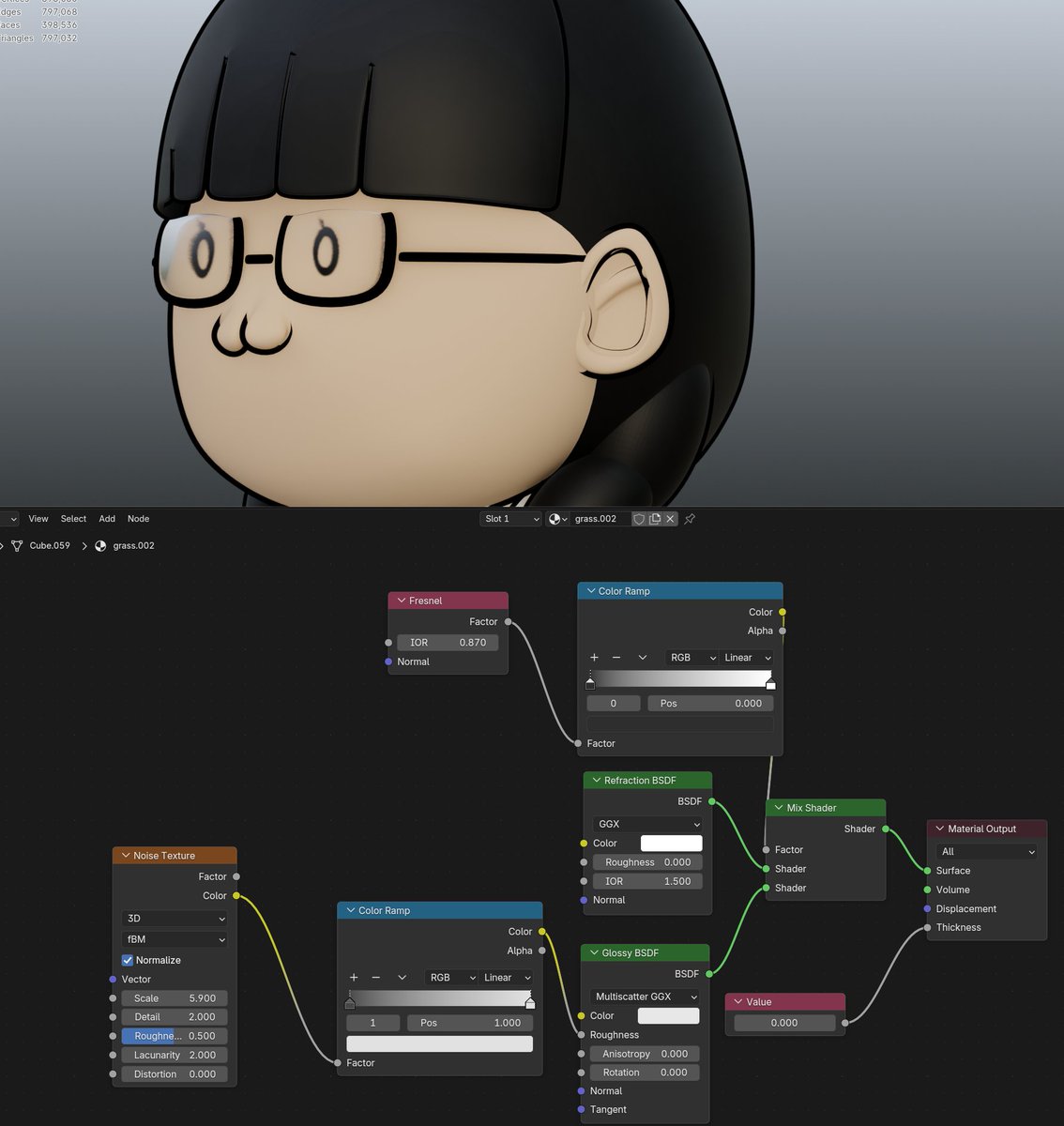Open the Add menu
Image resolution: width=1064 pixels, height=1126 pixels.
point(107,519)
